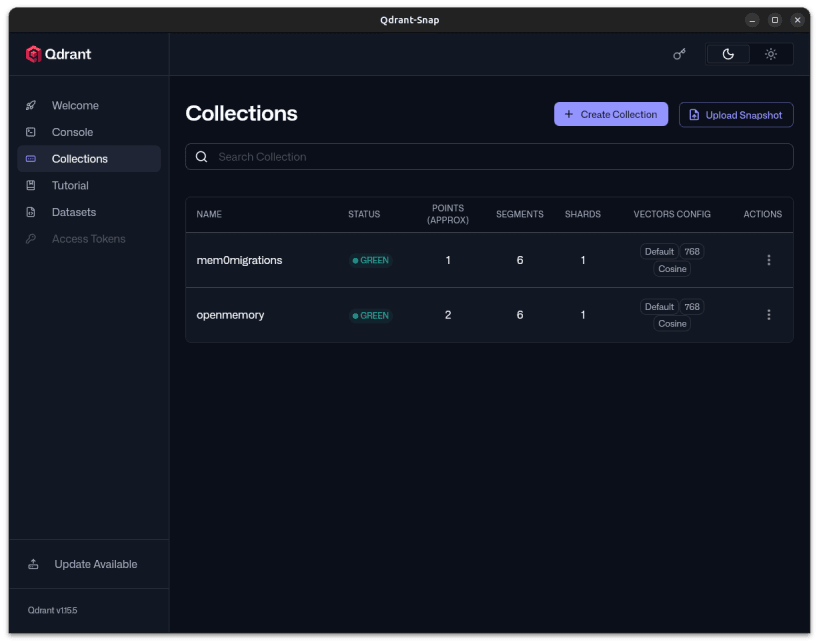This screenshot has height=644, width=819.
Task: Click the rocket icon next to Welcome
Action: coord(31,106)
